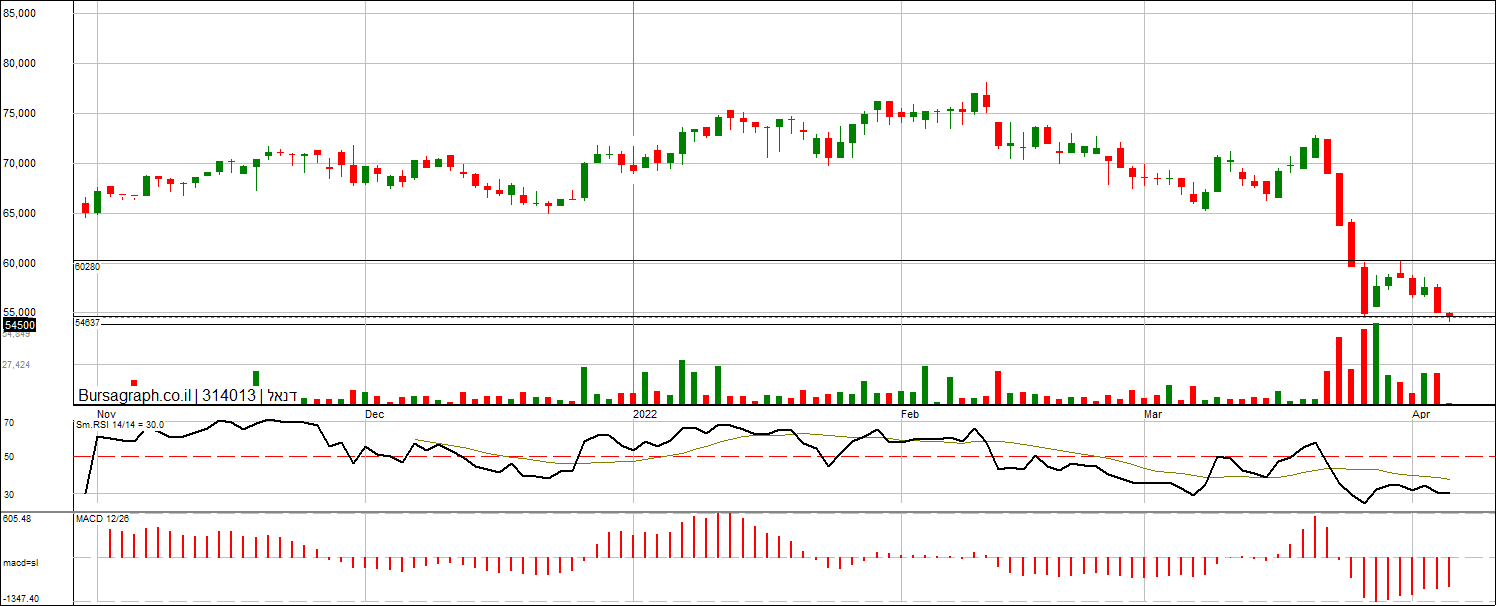
Task: Select the 65,000 price axis label
Action: click(20, 213)
